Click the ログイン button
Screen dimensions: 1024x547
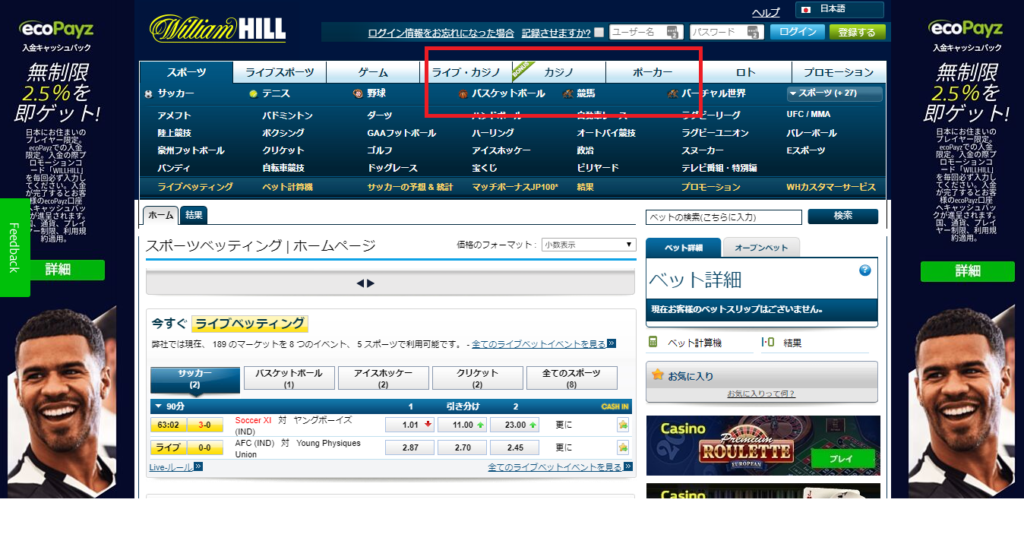pos(797,32)
